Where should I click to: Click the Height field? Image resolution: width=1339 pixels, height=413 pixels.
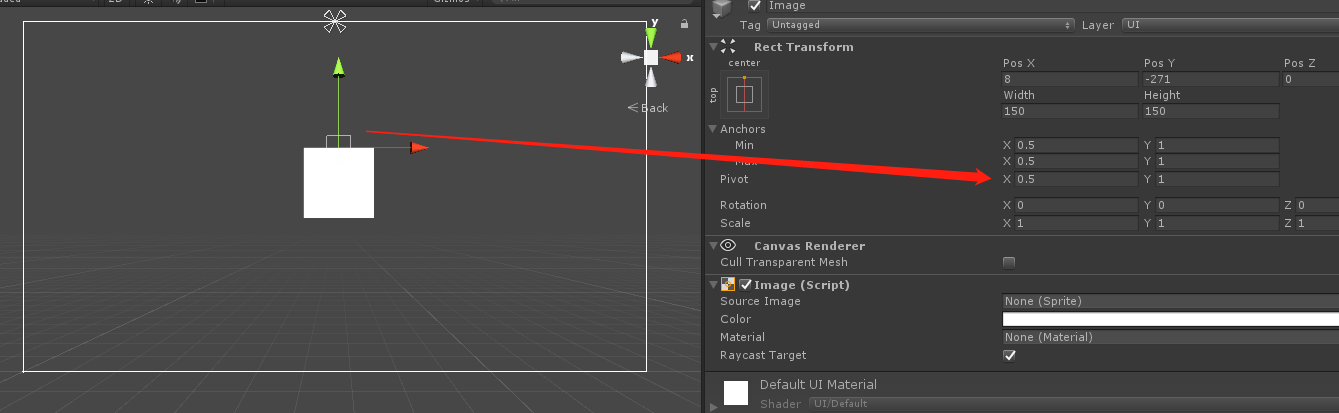pyautogui.click(x=1211, y=111)
